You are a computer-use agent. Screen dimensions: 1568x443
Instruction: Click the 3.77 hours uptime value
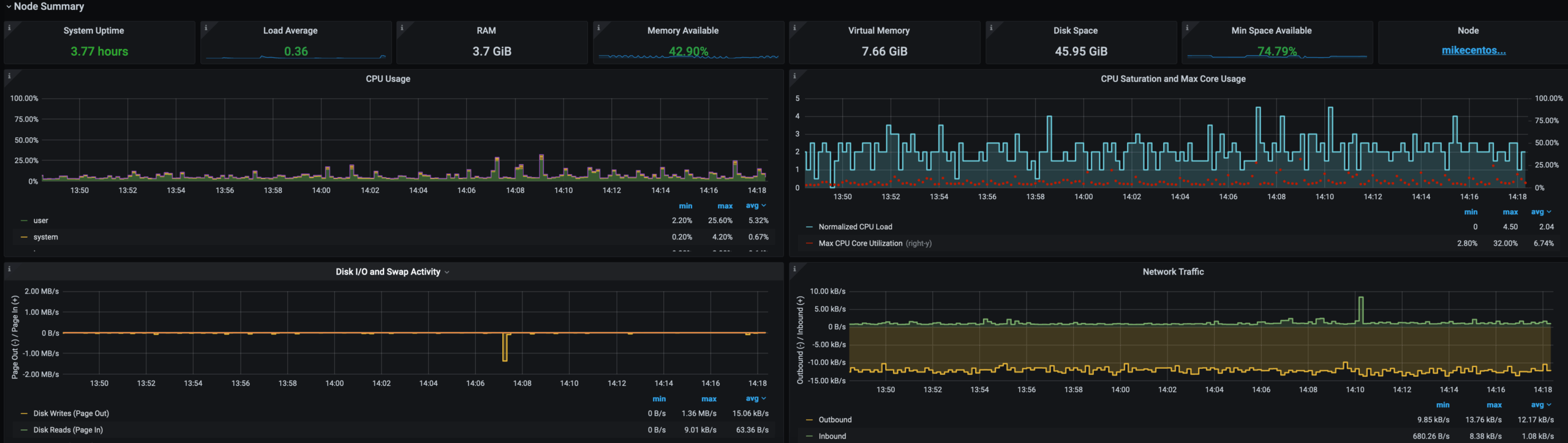99,51
